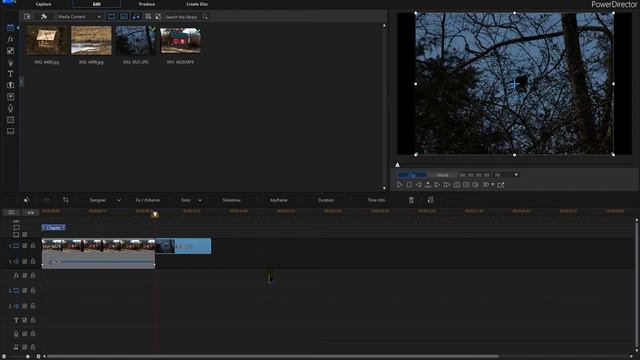Click the split clip tool in timeline toolbar
The image size is (640, 360).
tap(46, 200)
